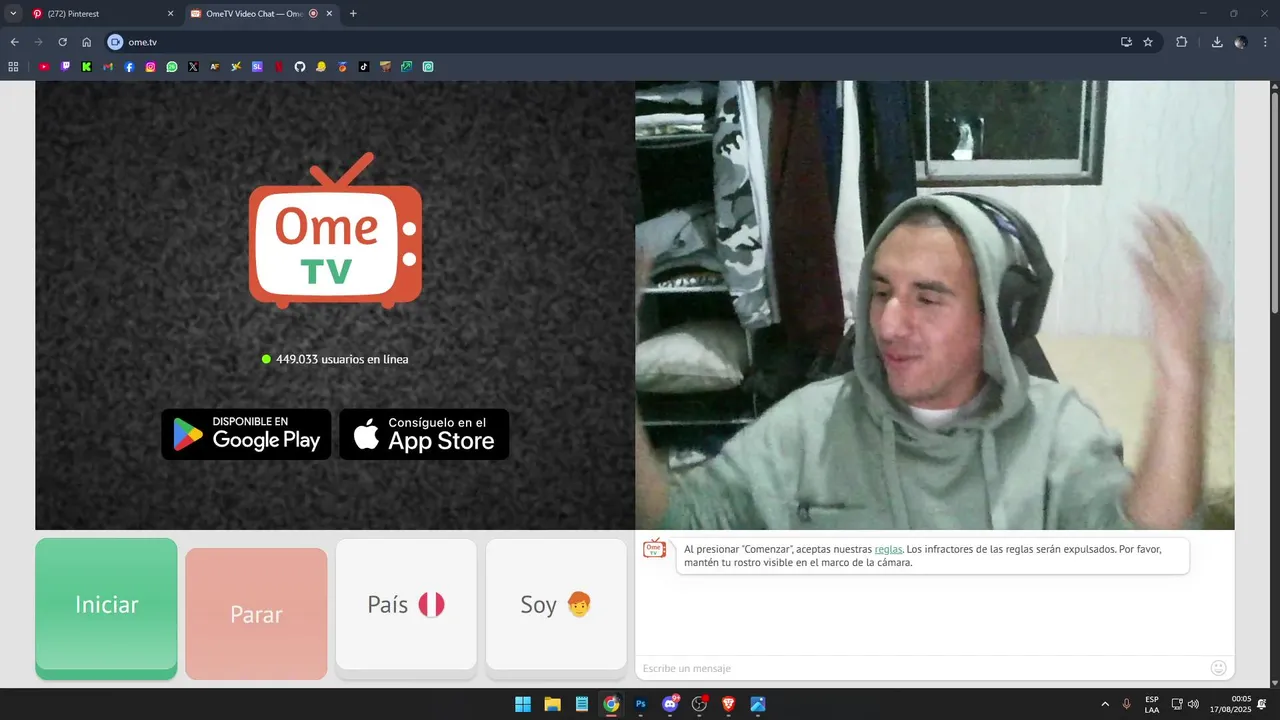Image resolution: width=1280 pixels, height=720 pixels.
Task: Open the volume control in system tray
Action: coord(1193,704)
